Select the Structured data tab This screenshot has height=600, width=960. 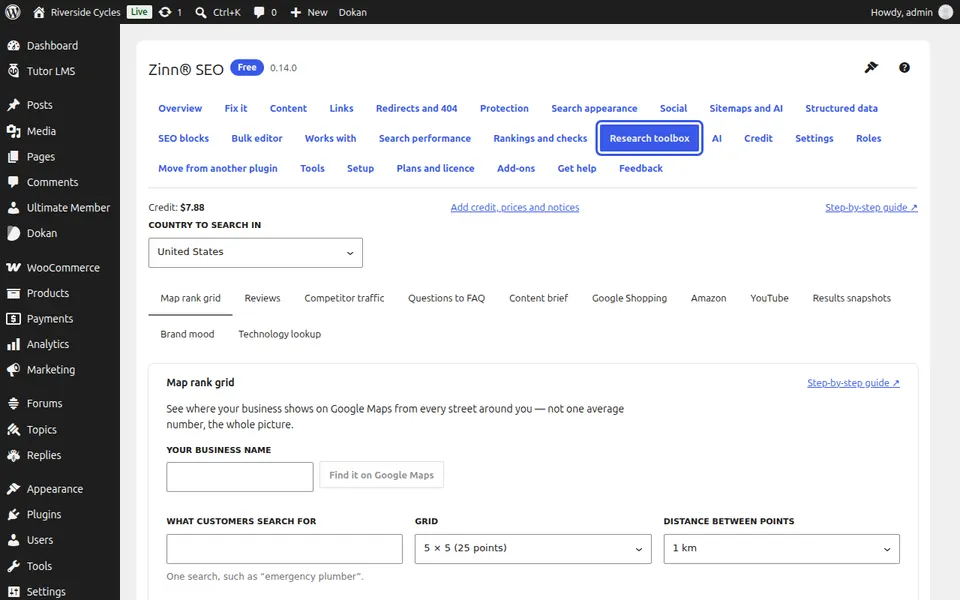click(841, 108)
